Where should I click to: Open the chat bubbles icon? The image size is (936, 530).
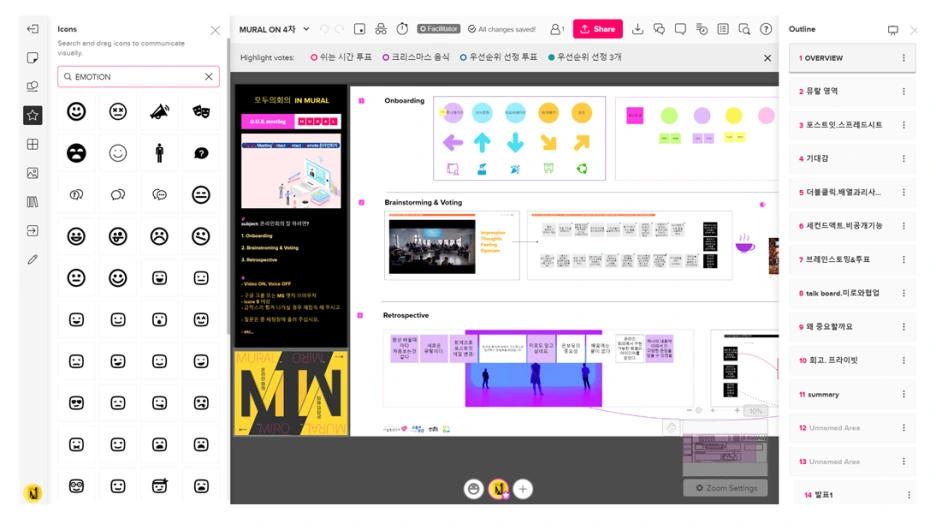click(659, 29)
